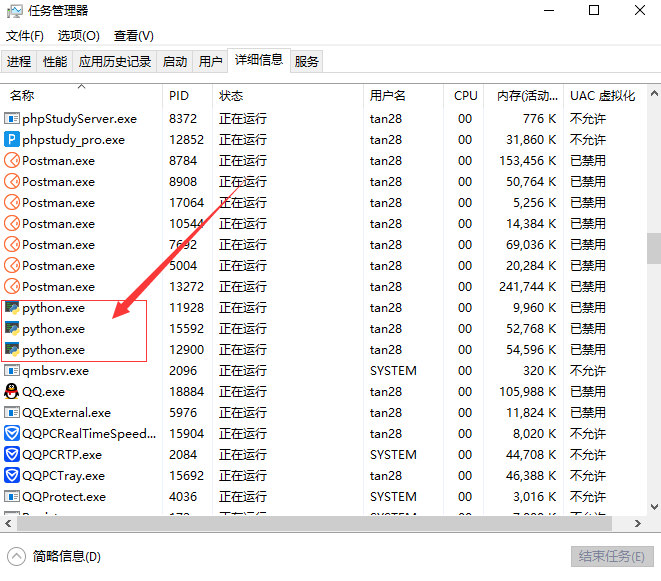This screenshot has height=581, width=661.
Task: Click the QQExternal.exe process icon
Action: [12, 412]
